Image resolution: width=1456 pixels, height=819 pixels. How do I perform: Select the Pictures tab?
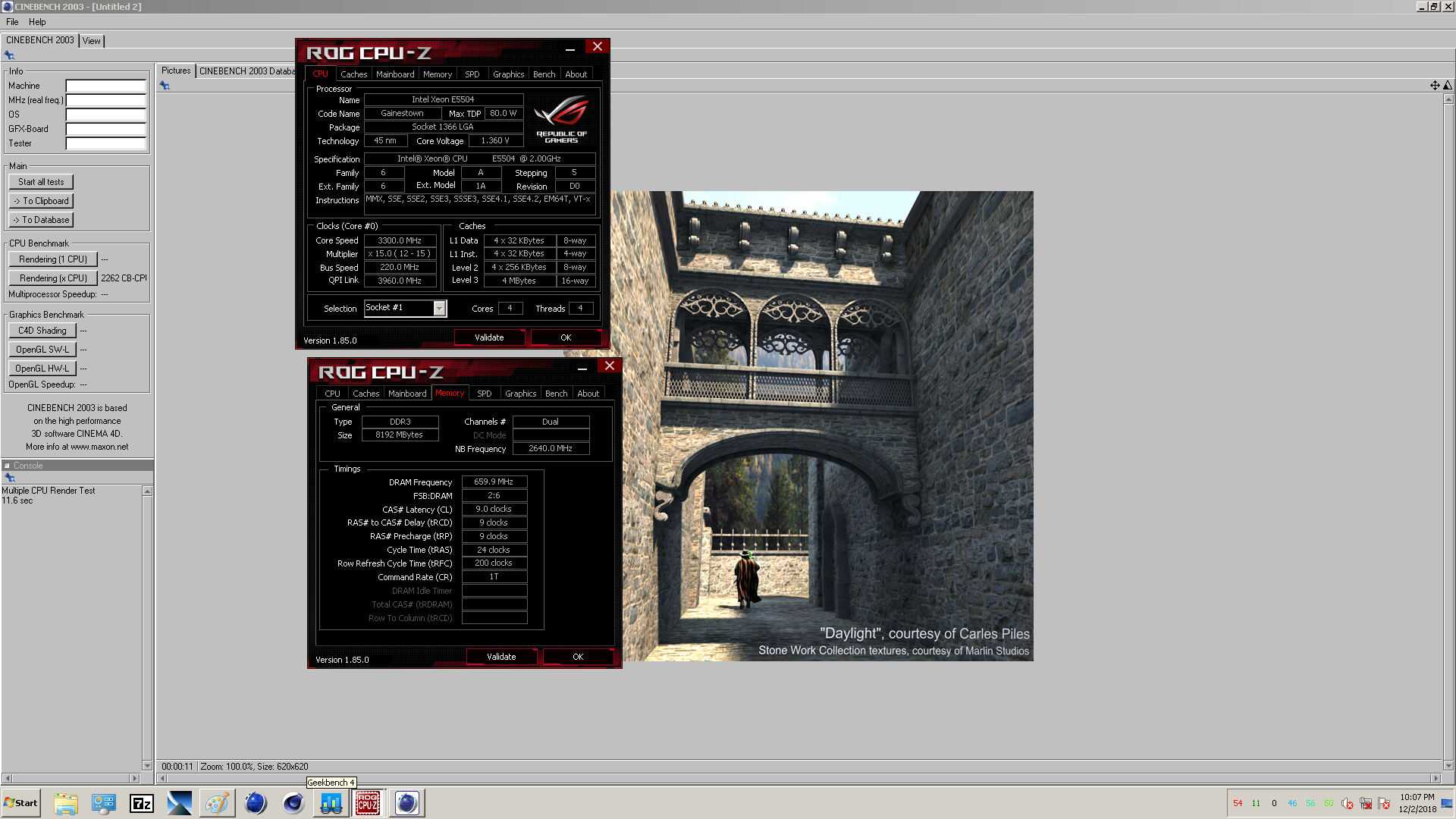coord(176,71)
